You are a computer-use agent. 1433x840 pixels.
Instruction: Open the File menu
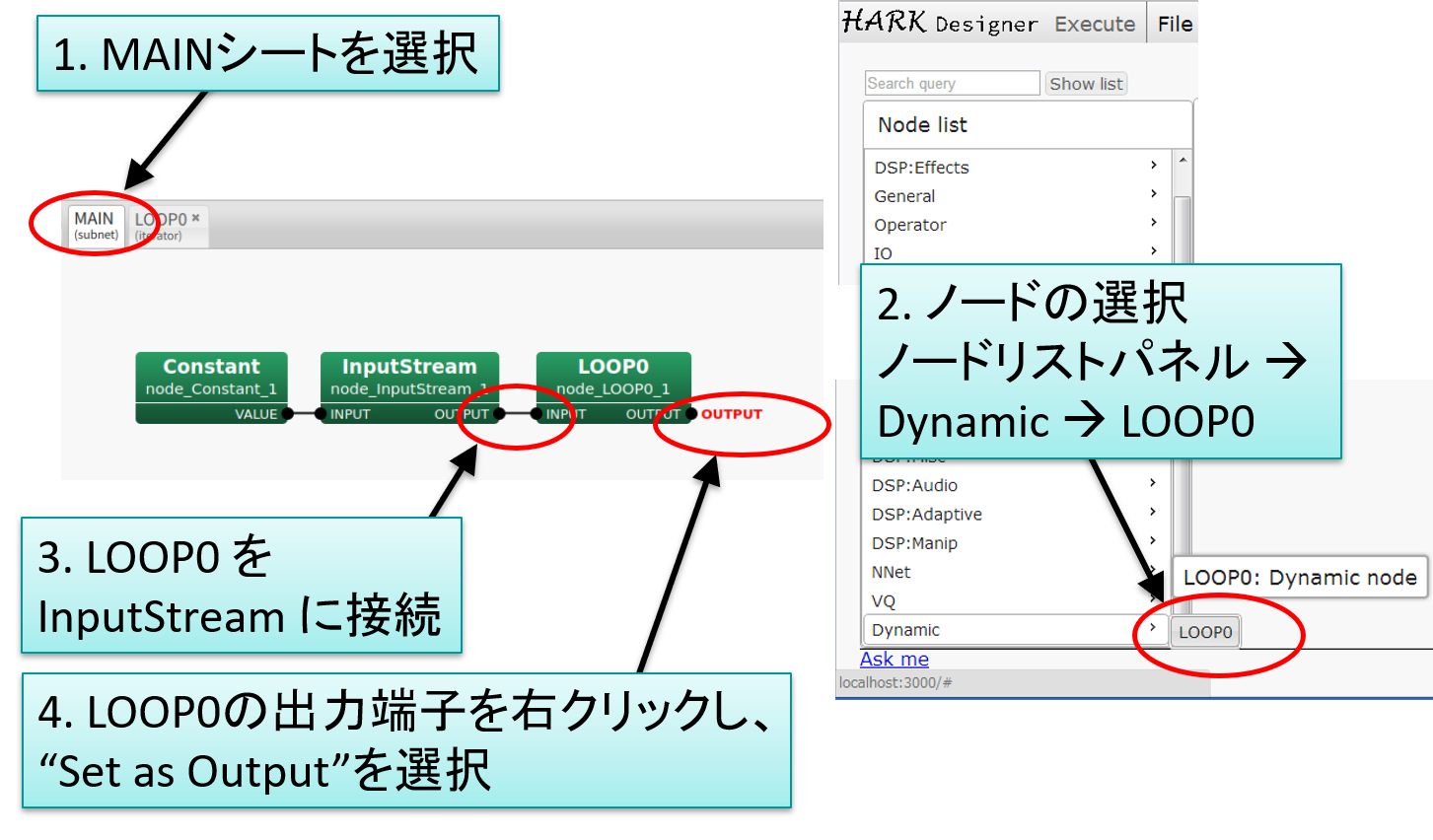(x=1175, y=24)
